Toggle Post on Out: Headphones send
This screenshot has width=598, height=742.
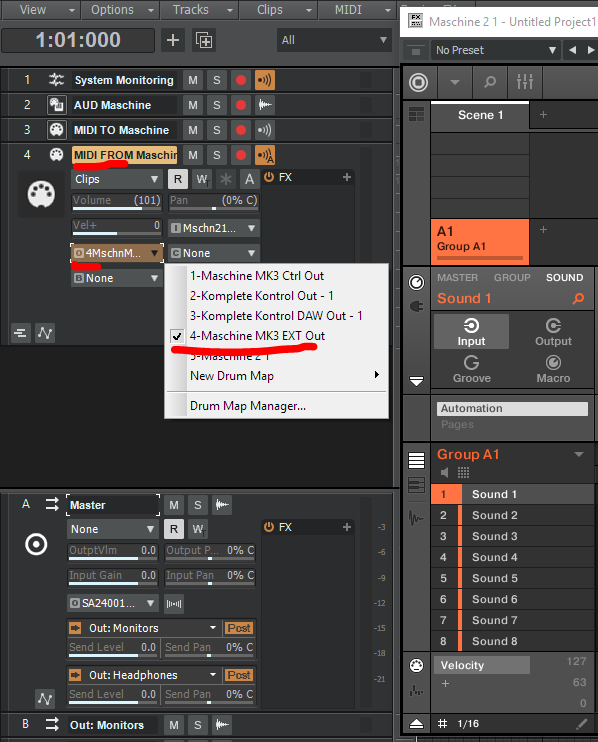(239, 675)
